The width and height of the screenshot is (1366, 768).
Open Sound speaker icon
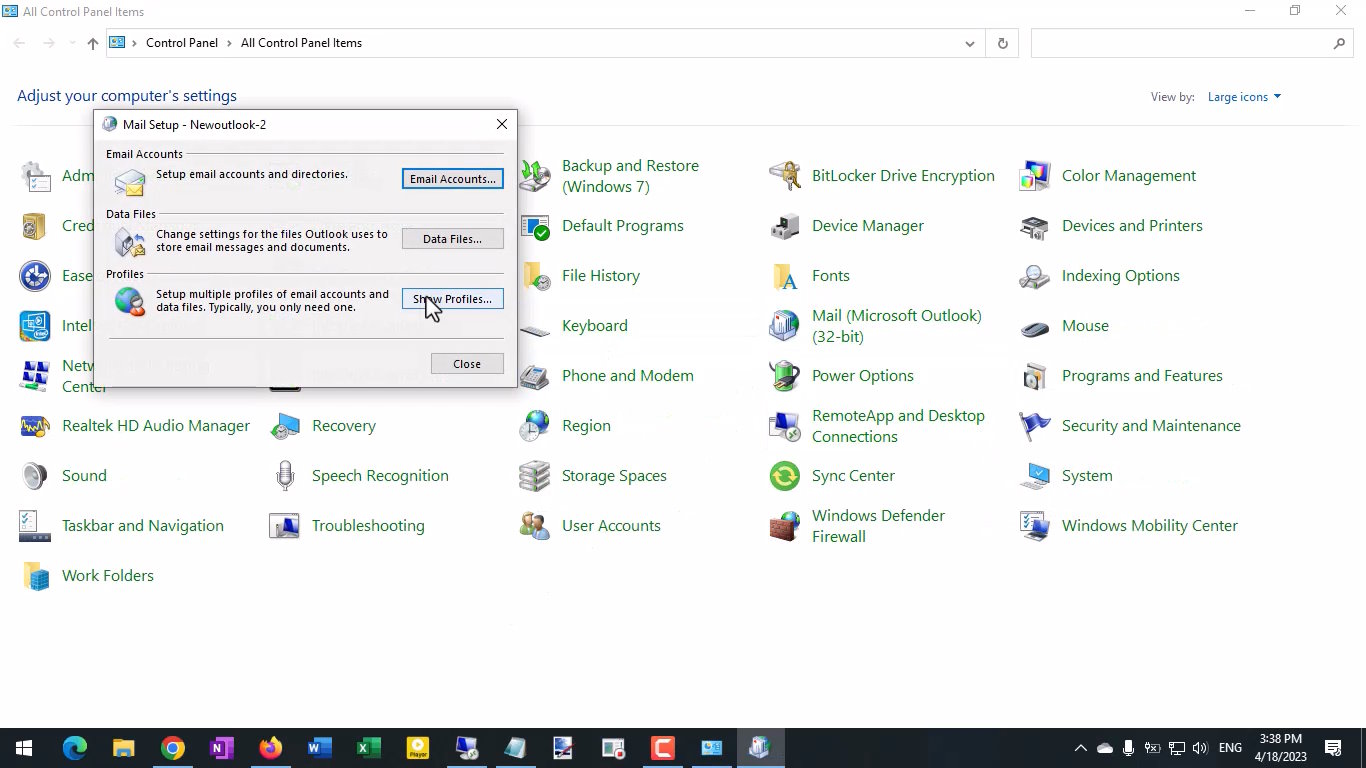35,476
